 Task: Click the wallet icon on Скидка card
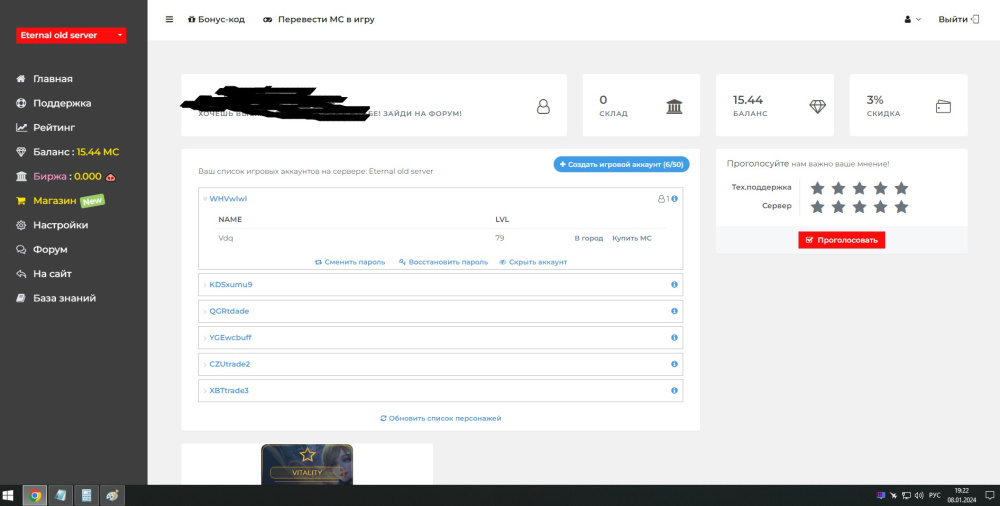click(943, 106)
